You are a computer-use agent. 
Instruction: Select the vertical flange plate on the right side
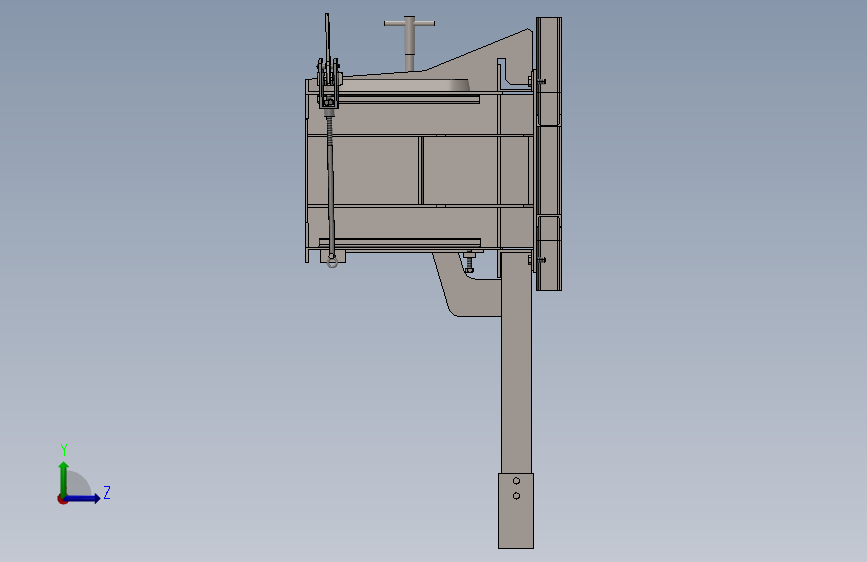point(549,153)
